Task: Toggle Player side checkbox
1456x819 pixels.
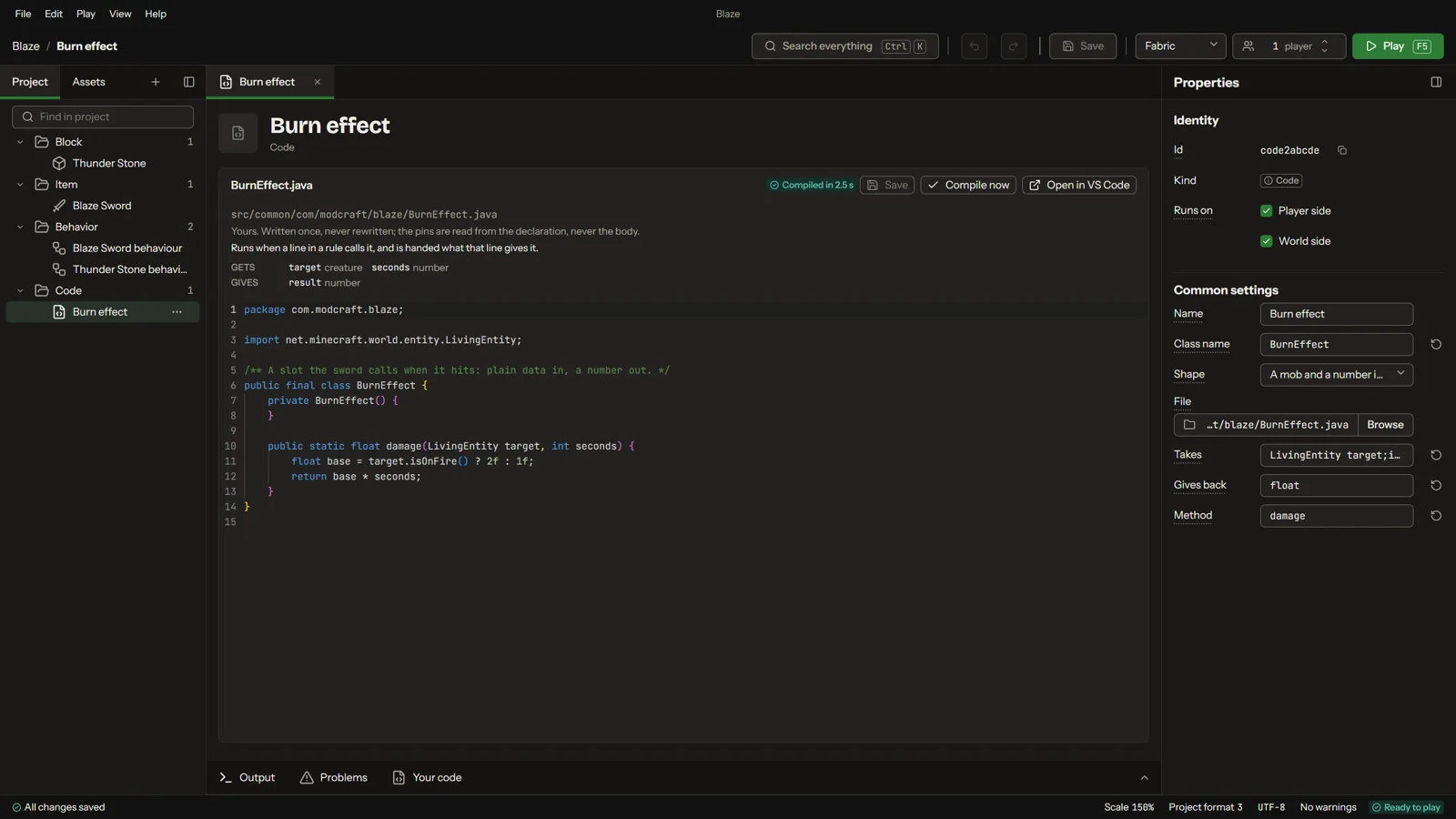Action: (1266, 210)
